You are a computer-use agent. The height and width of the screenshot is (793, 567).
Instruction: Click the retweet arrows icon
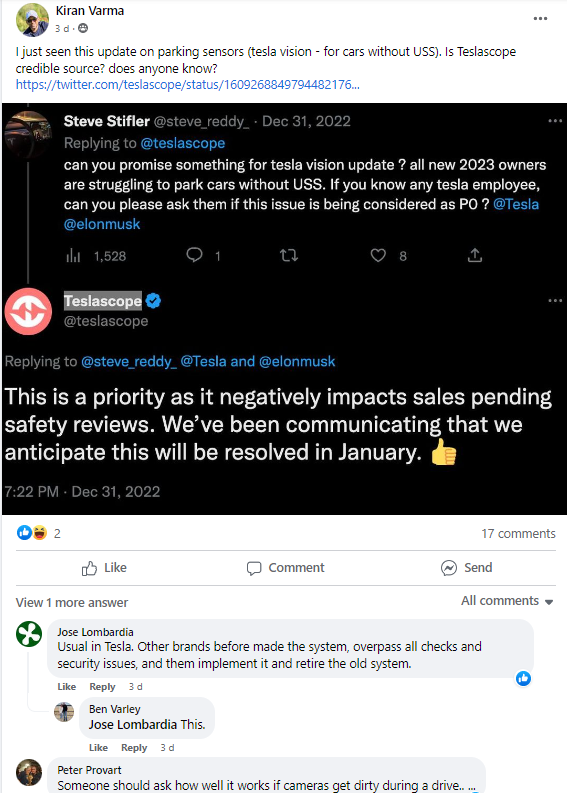pyautogui.click(x=289, y=255)
